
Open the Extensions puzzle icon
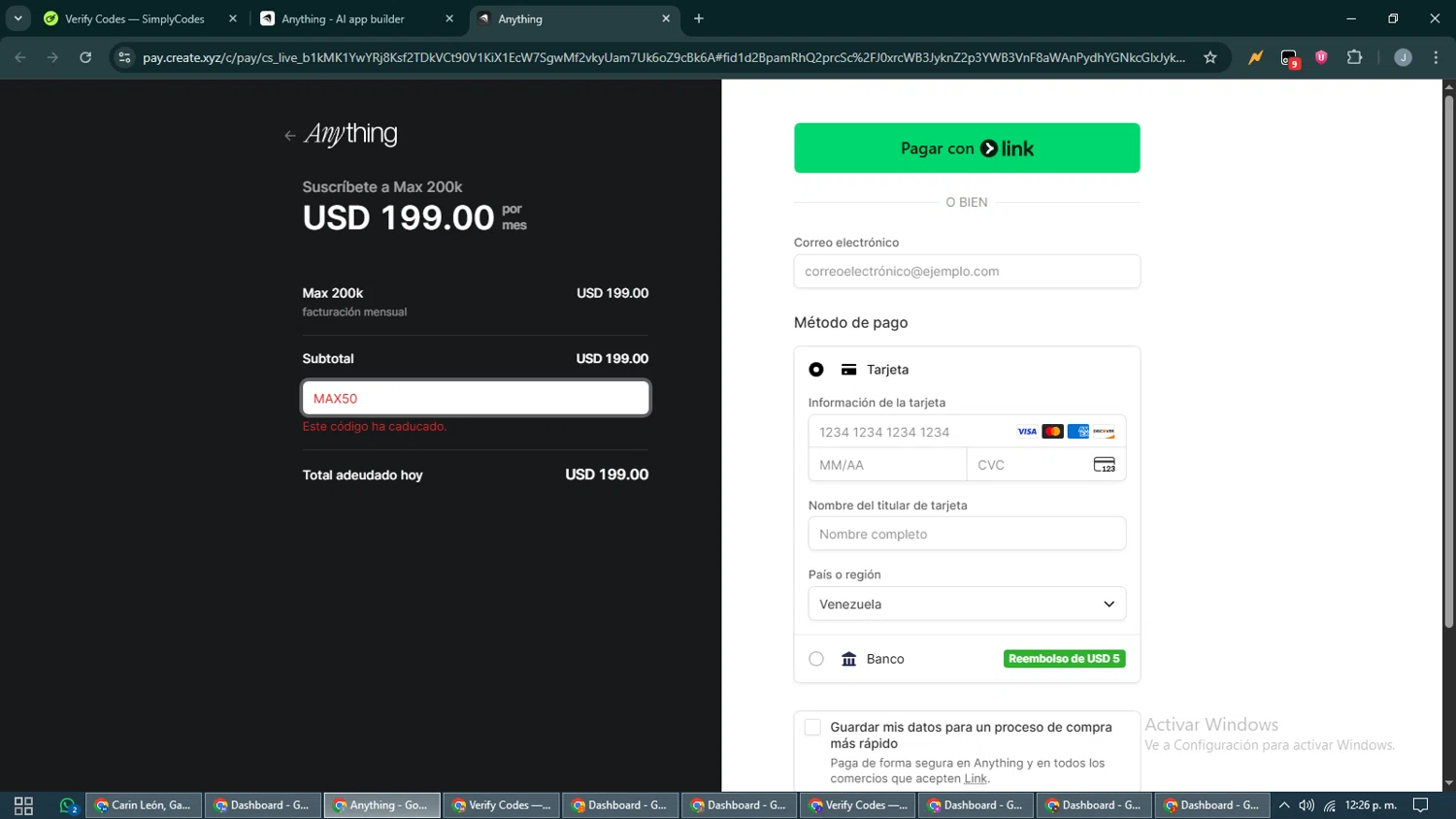1355,57
